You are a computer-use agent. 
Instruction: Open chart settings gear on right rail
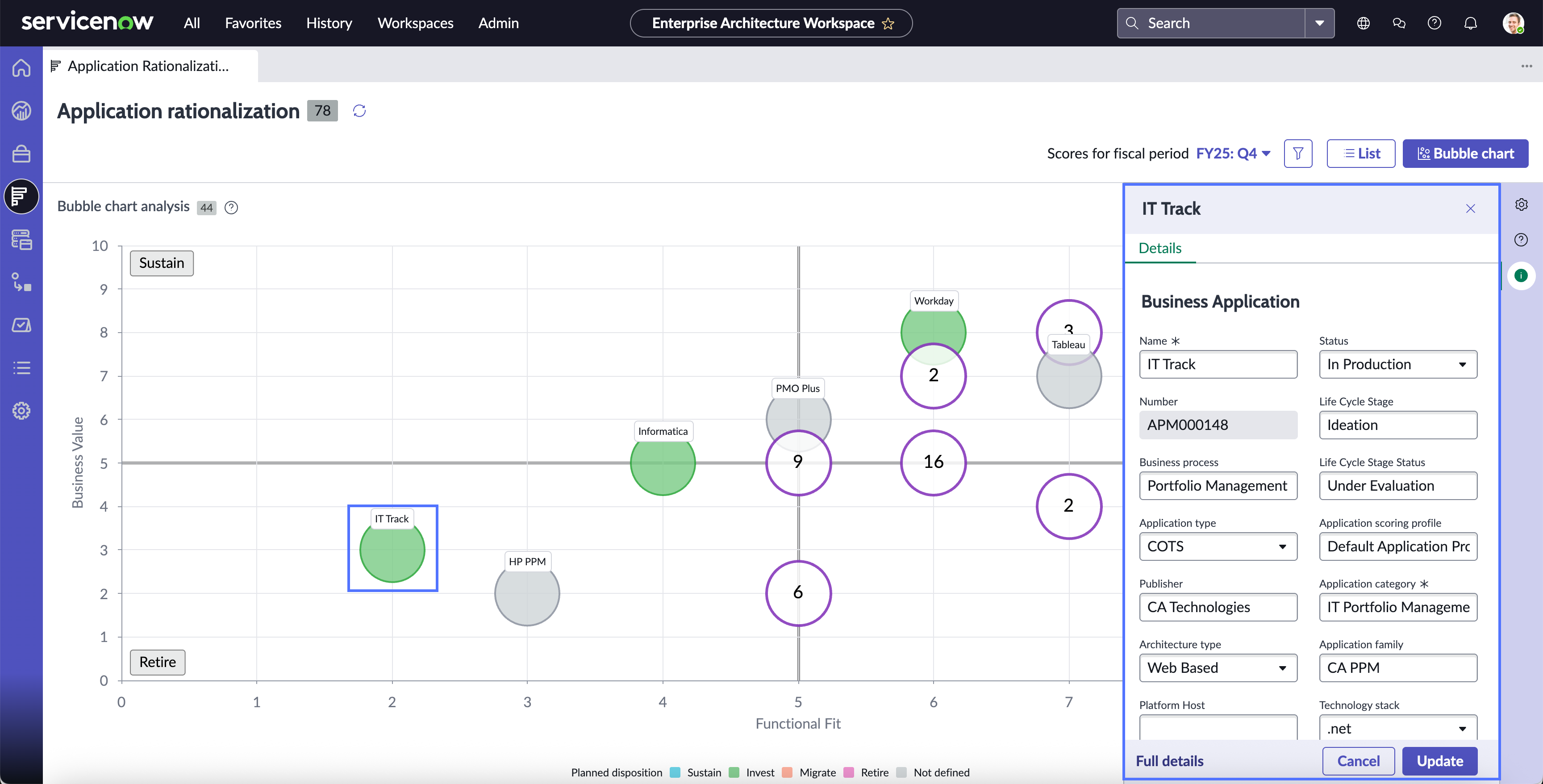[x=1521, y=205]
